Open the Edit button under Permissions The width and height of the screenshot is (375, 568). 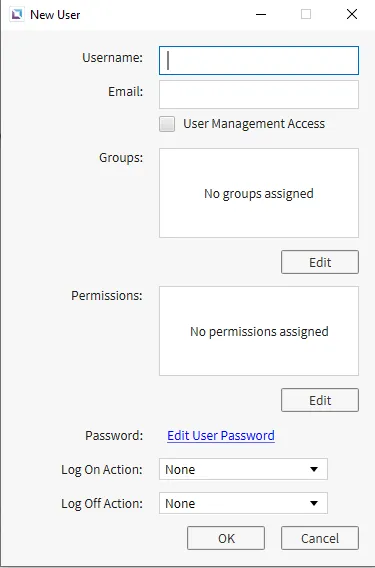click(x=320, y=400)
